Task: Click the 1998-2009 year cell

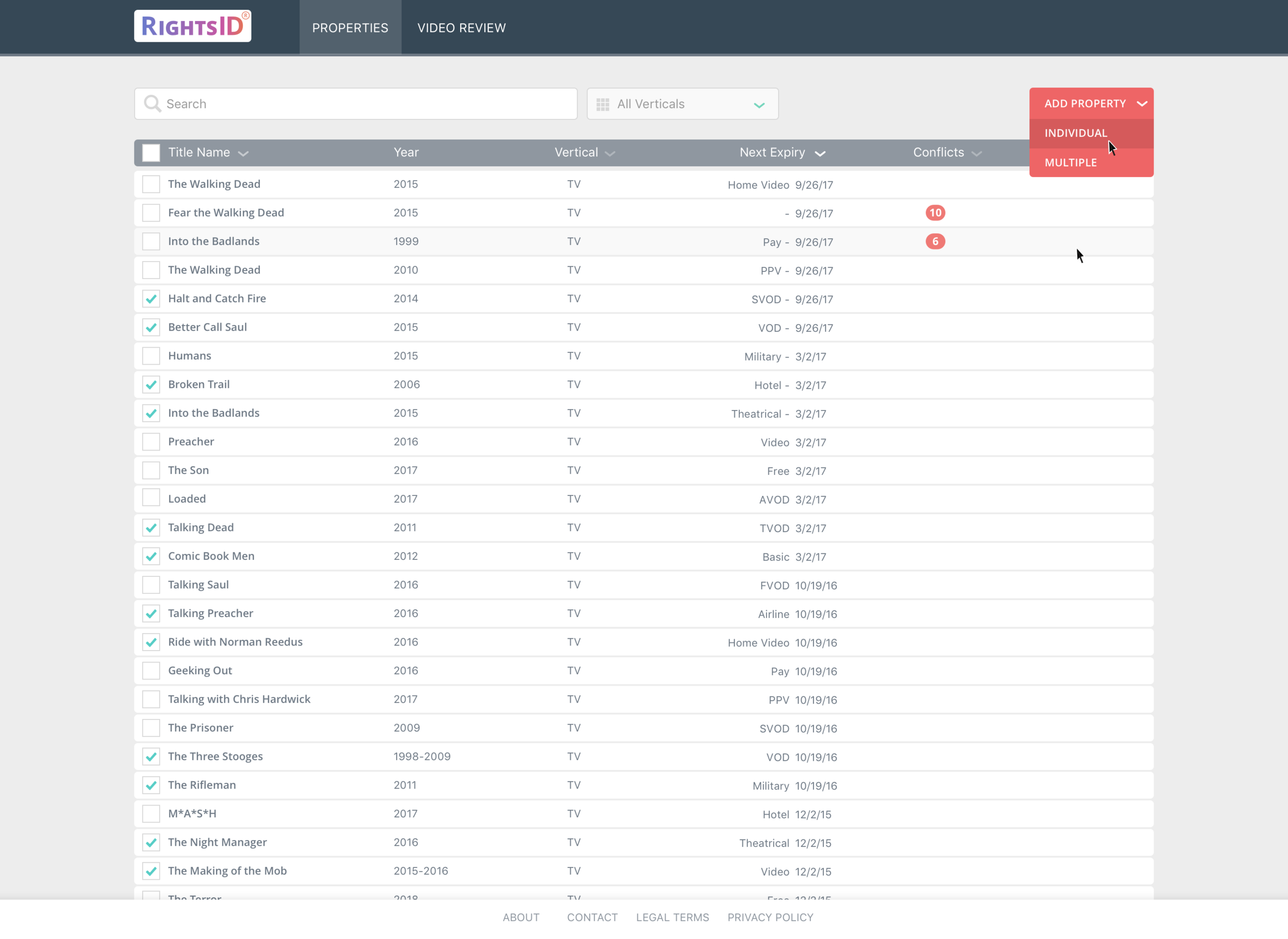Action: 422,757
